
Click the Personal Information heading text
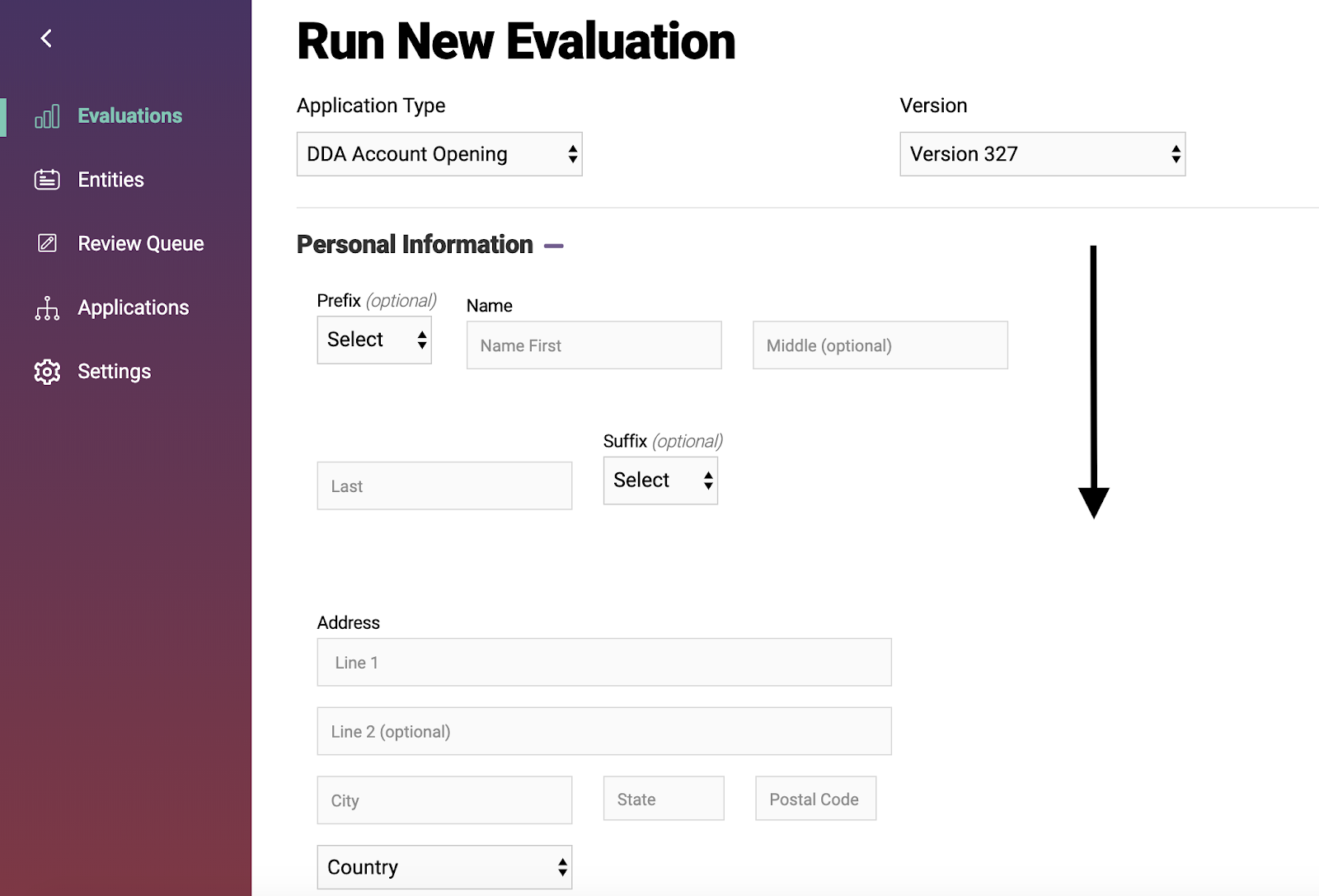pyautogui.click(x=415, y=245)
